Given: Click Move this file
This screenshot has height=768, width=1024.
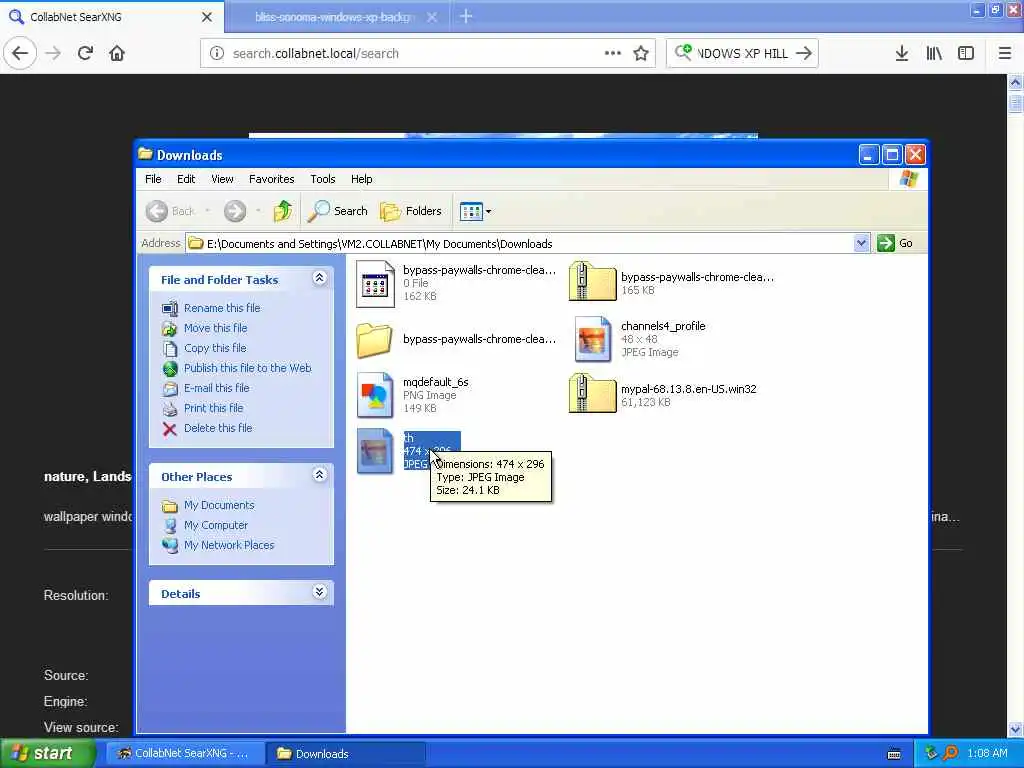Looking at the screenshot, I should pyautogui.click(x=216, y=328).
